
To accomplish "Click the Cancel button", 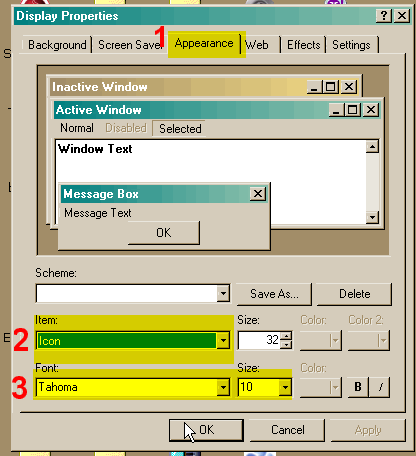I will pyautogui.click(x=288, y=430).
